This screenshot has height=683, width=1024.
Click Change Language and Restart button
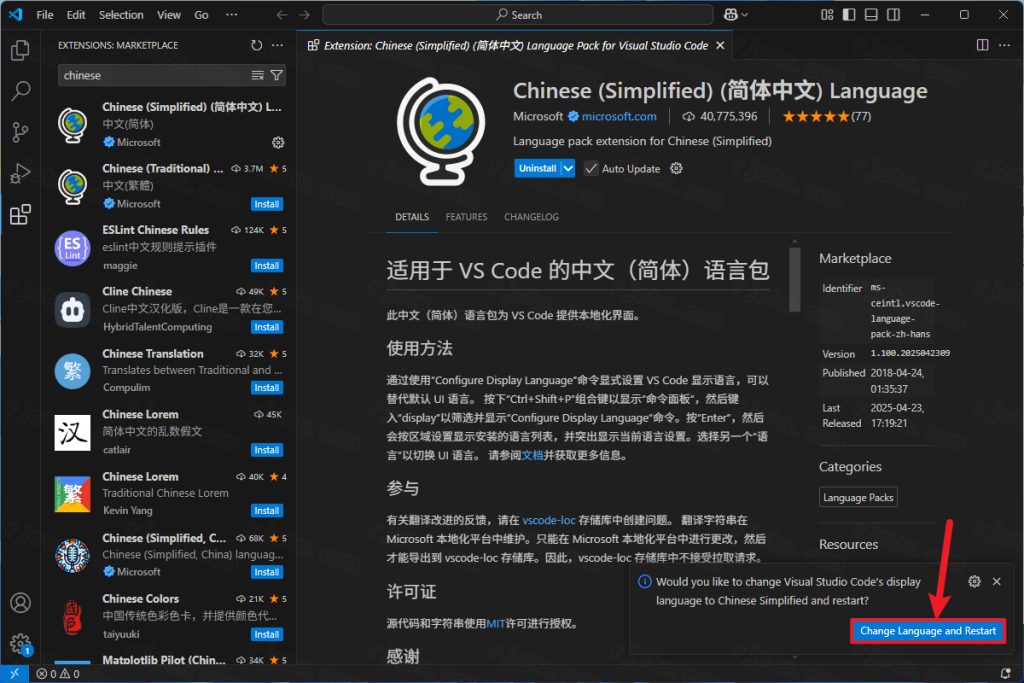click(927, 631)
